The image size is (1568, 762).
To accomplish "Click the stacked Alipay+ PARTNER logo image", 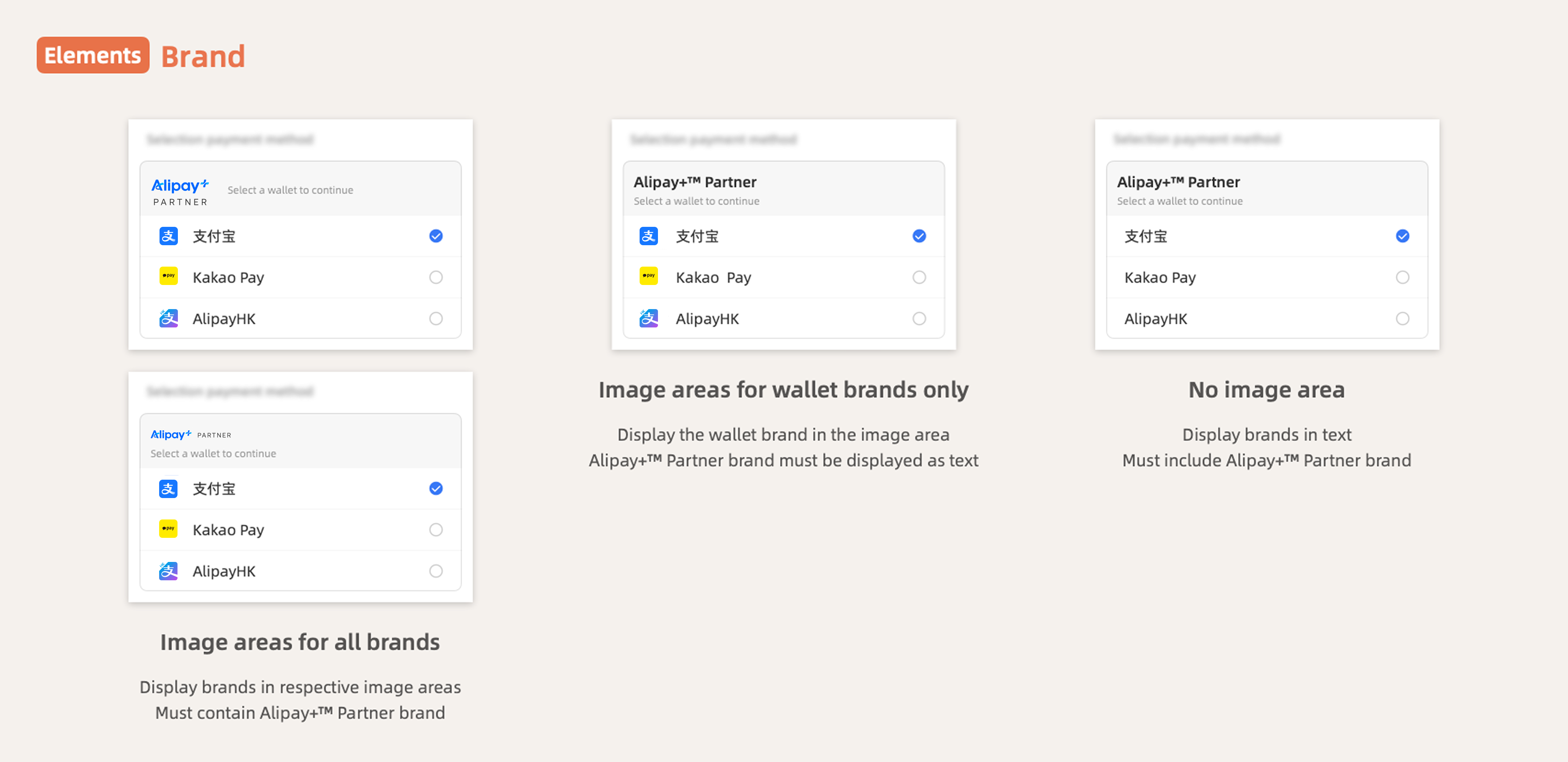I will tap(179, 192).
